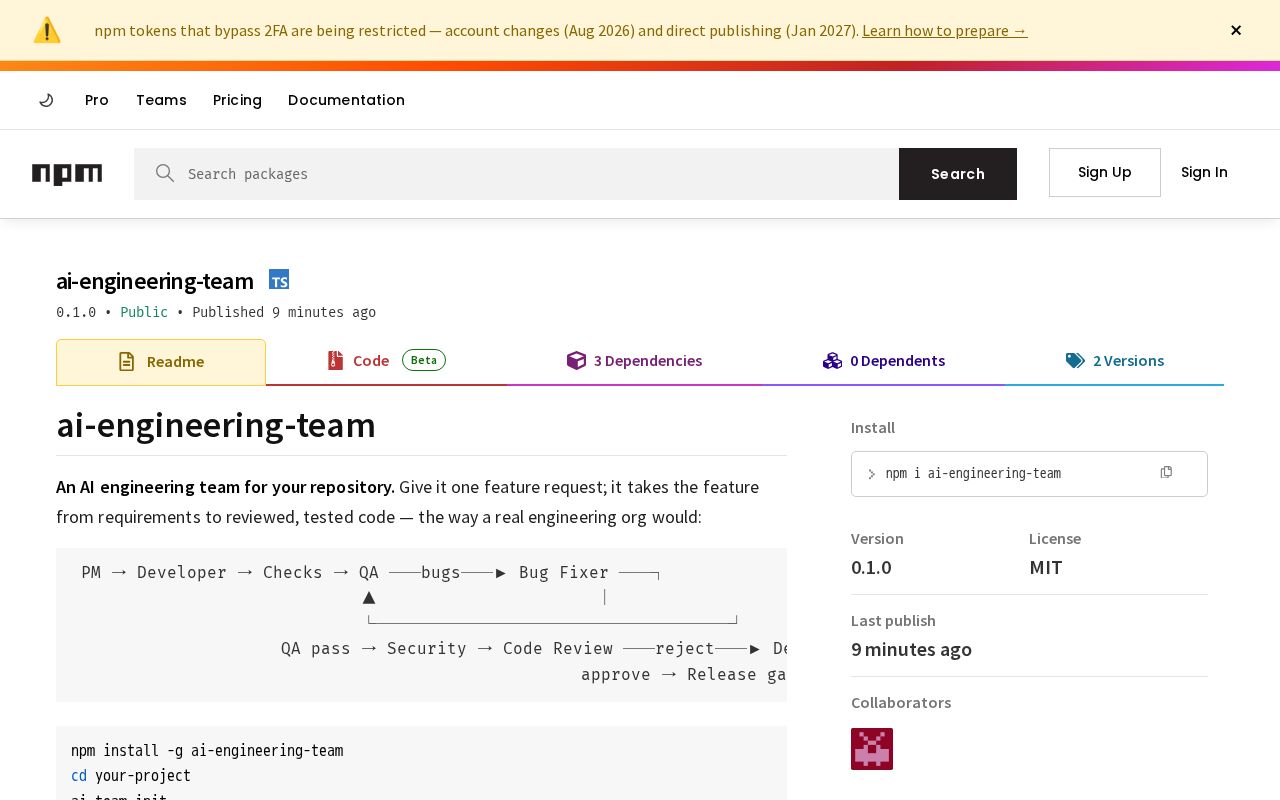Image resolution: width=1280 pixels, height=800 pixels.
Task: Show the 2 Versions tab
Action: tap(1115, 361)
